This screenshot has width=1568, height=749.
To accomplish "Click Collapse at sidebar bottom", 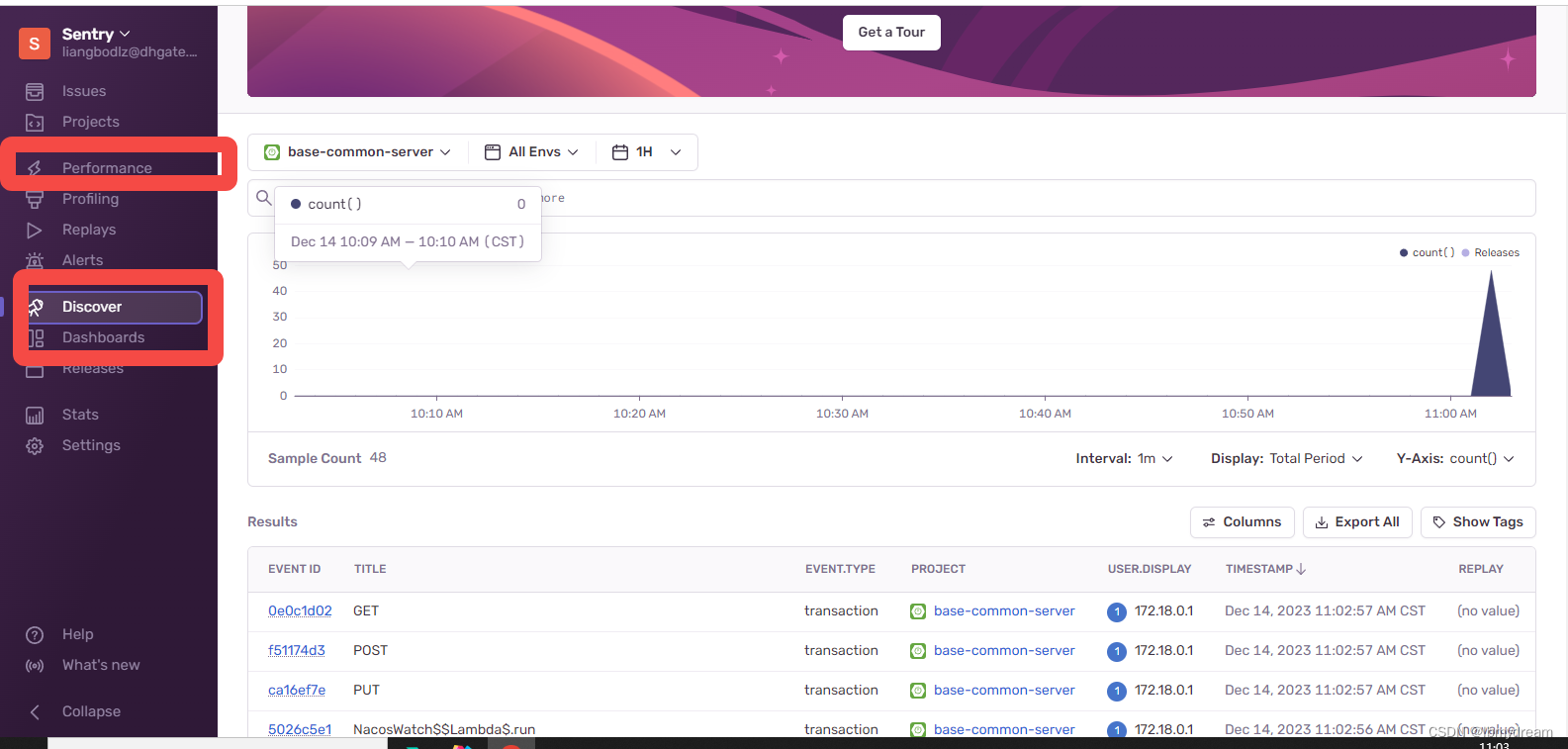I will (x=91, y=712).
